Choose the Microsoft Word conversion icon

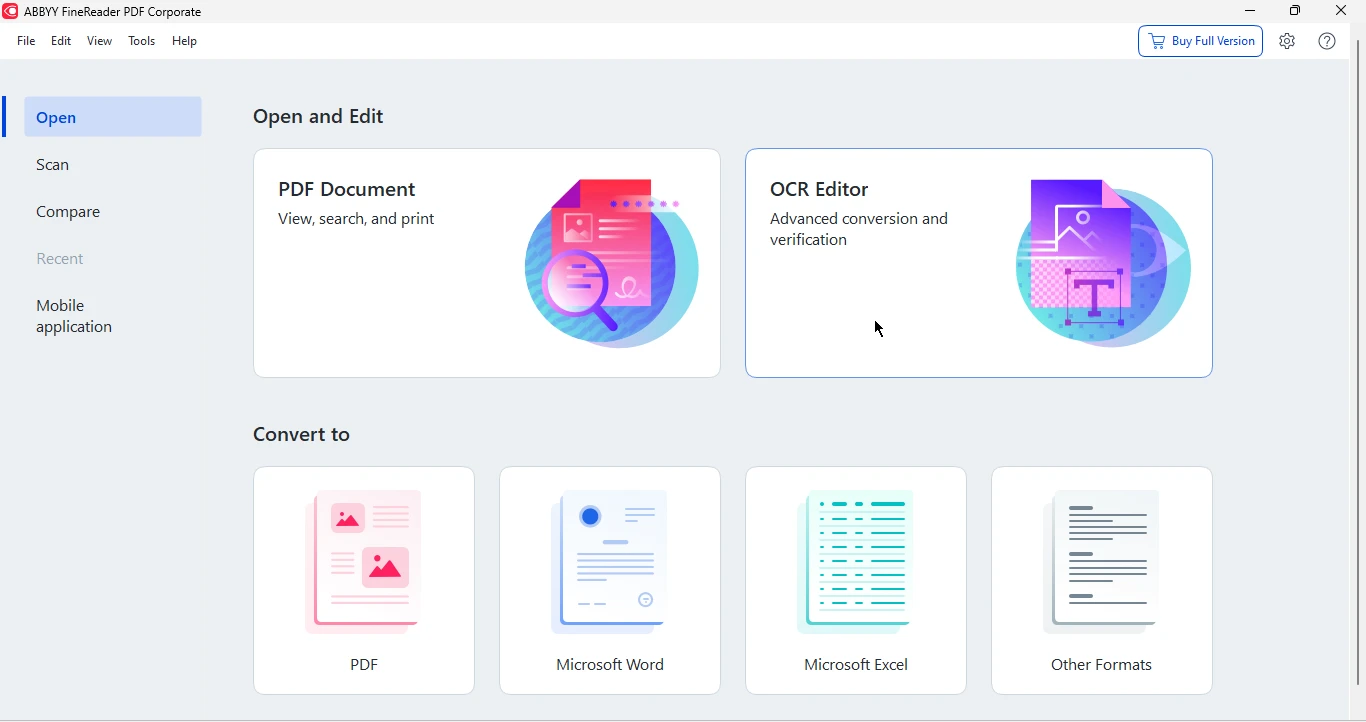[x=610, y=565]
